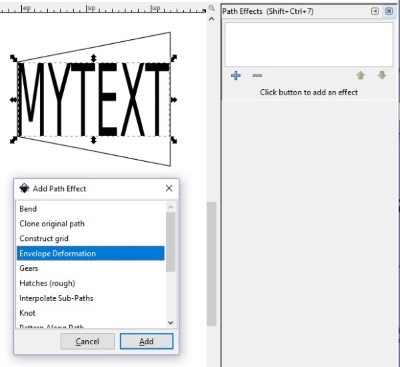
Task: Click the horizontal ruler above the canvas
Action: tap(103, 8)
